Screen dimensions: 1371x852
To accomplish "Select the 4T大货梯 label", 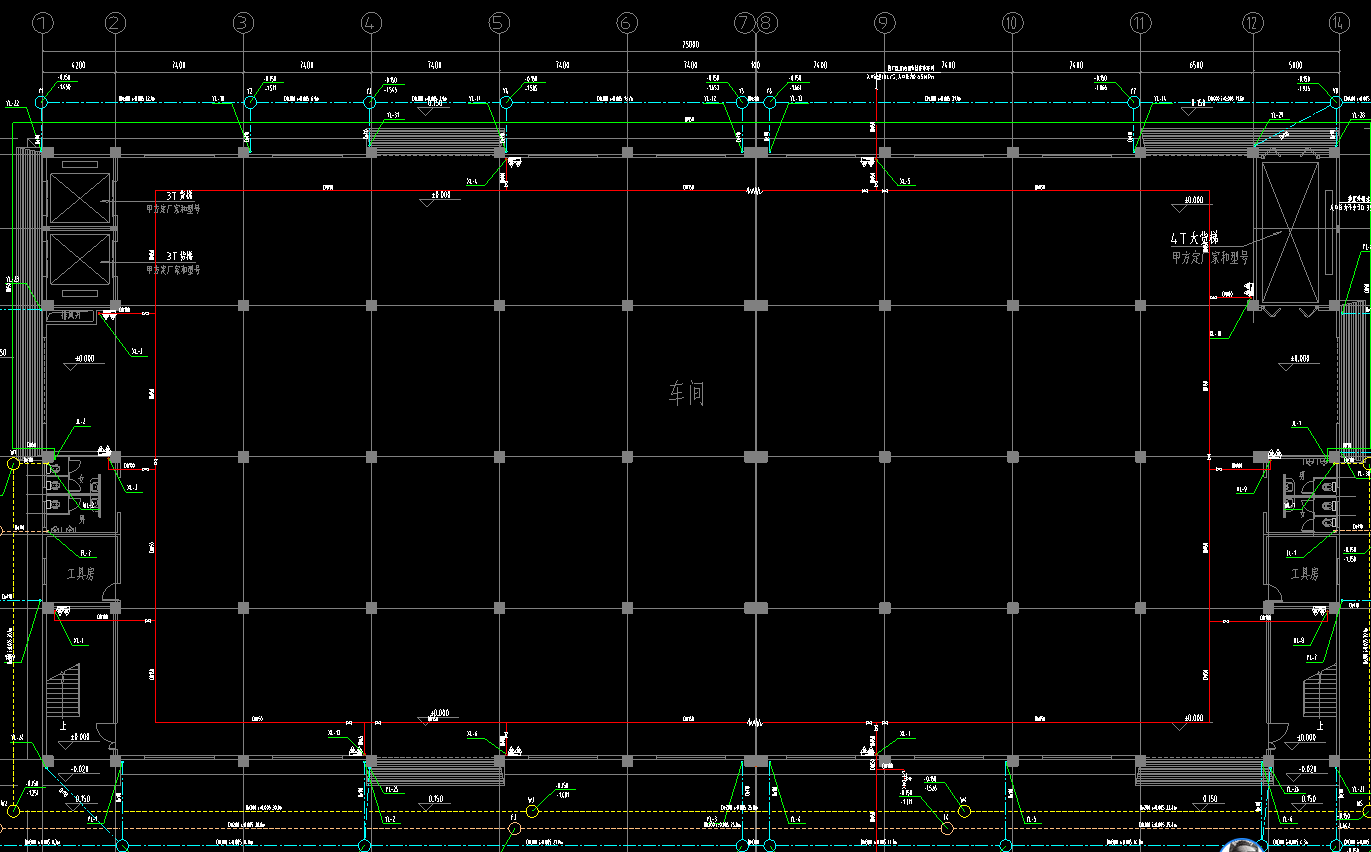I will (1194, 239).
